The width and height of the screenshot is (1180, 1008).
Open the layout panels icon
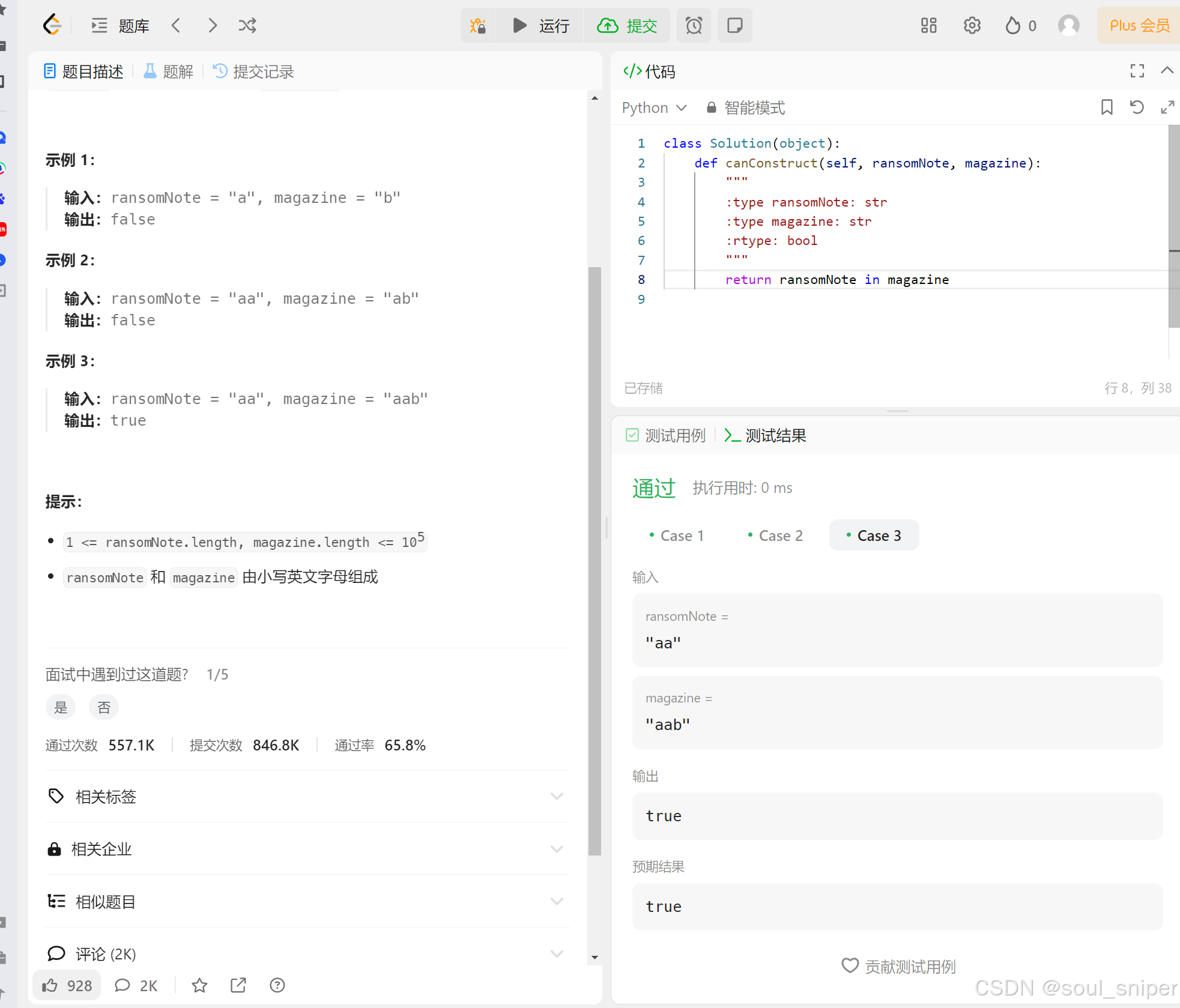tap(928, 25)
